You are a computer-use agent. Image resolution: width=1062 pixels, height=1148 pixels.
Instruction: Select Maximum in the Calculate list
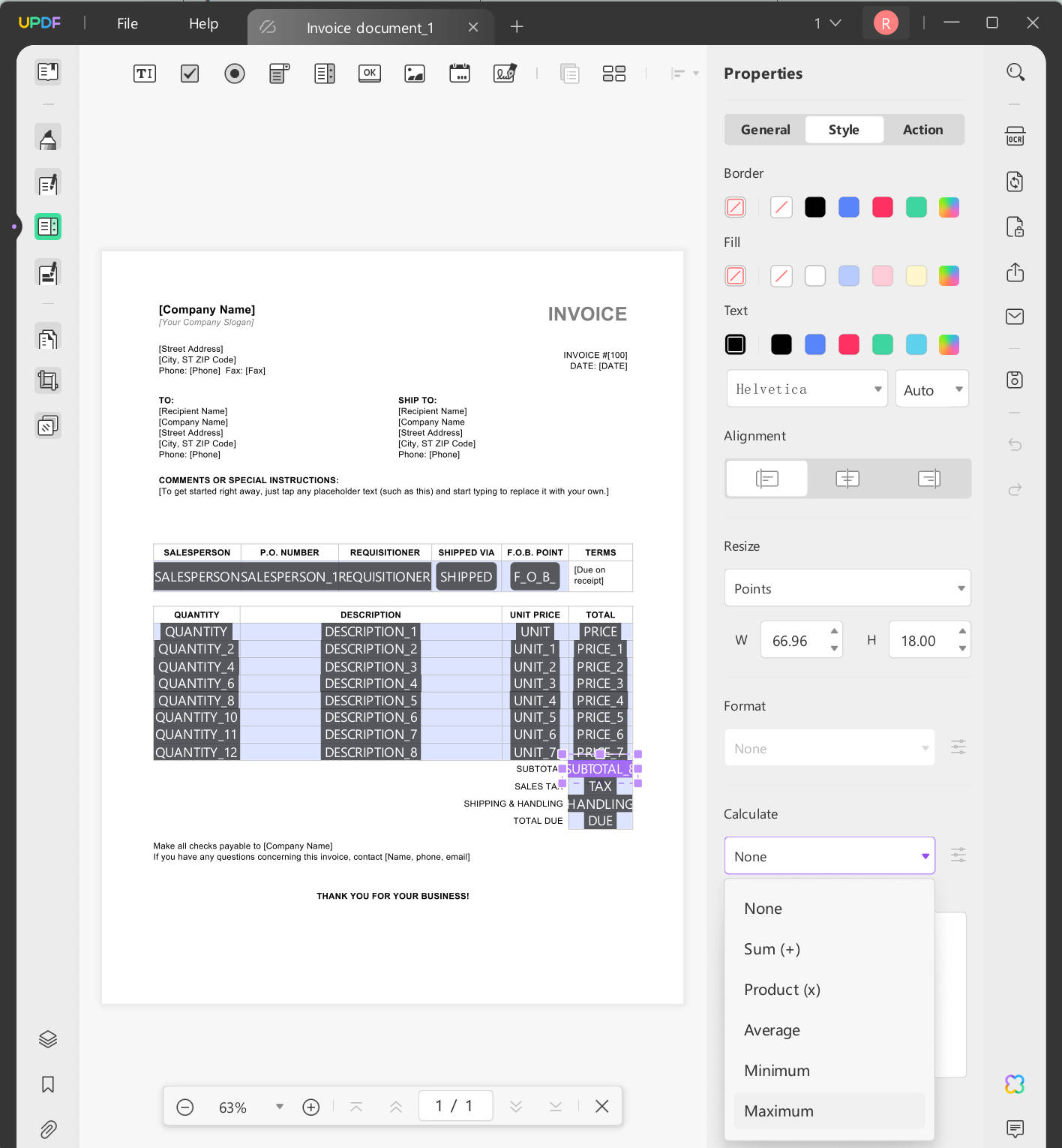[x=778, y=1110]
